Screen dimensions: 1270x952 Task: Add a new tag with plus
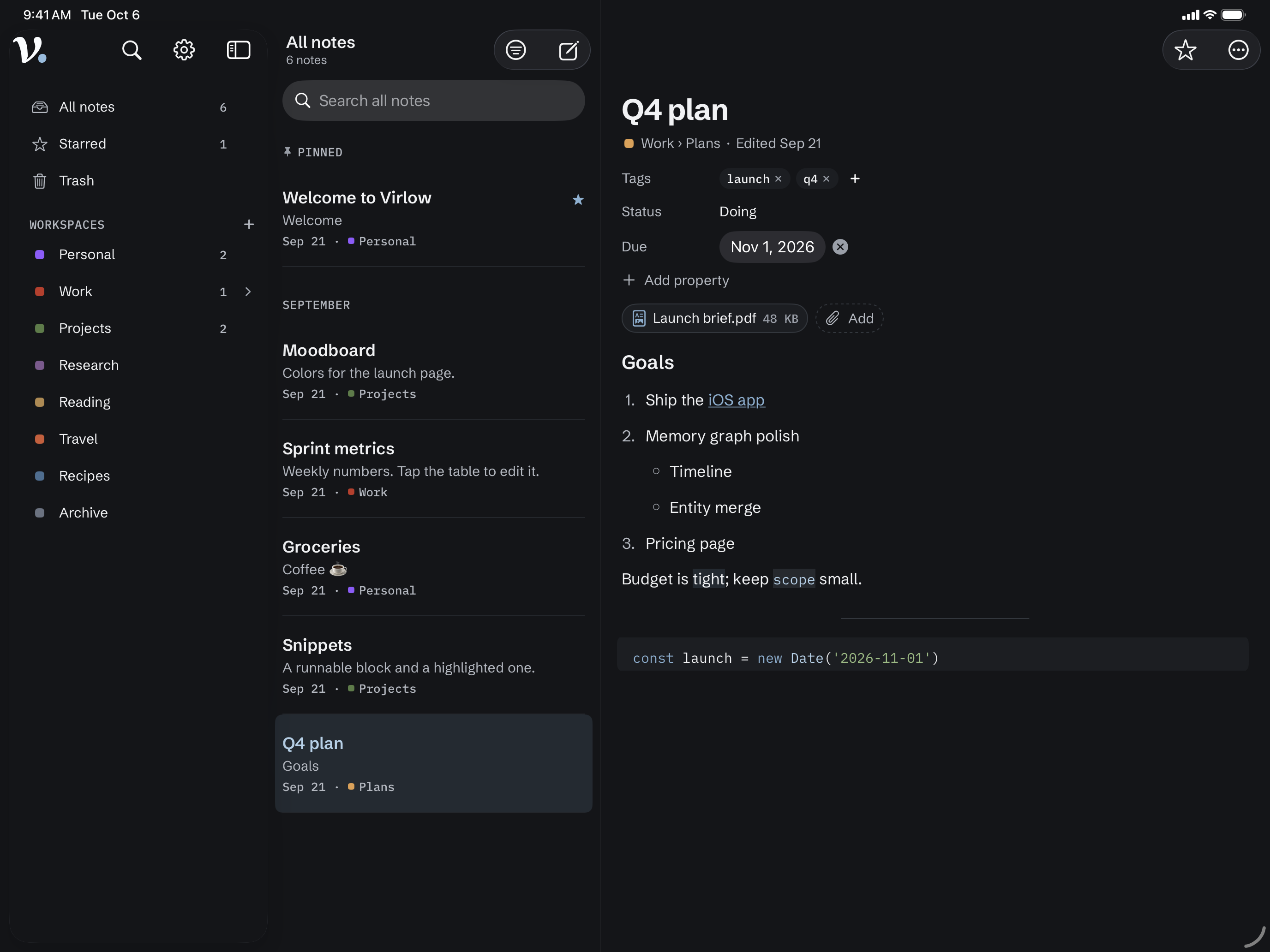pyautogui.click(x=855, y=179)
